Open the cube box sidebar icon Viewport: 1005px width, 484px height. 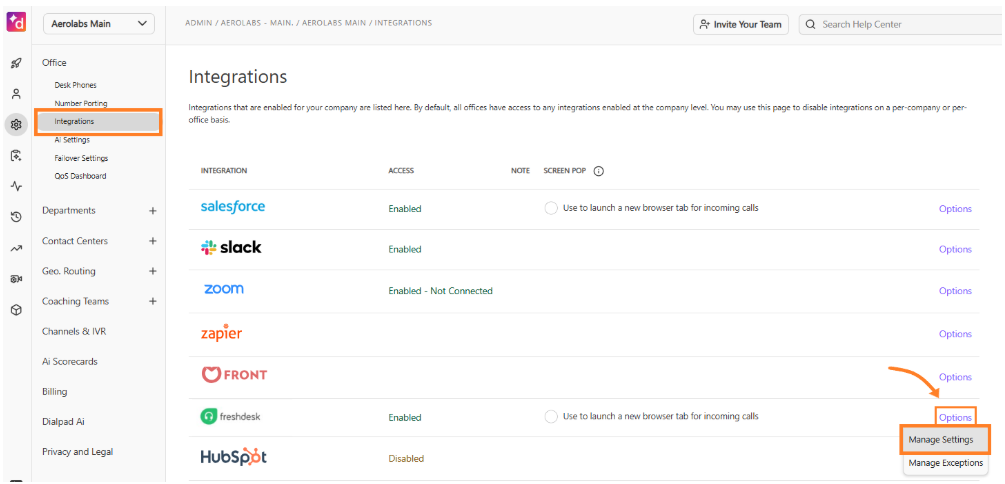(17, 310)
